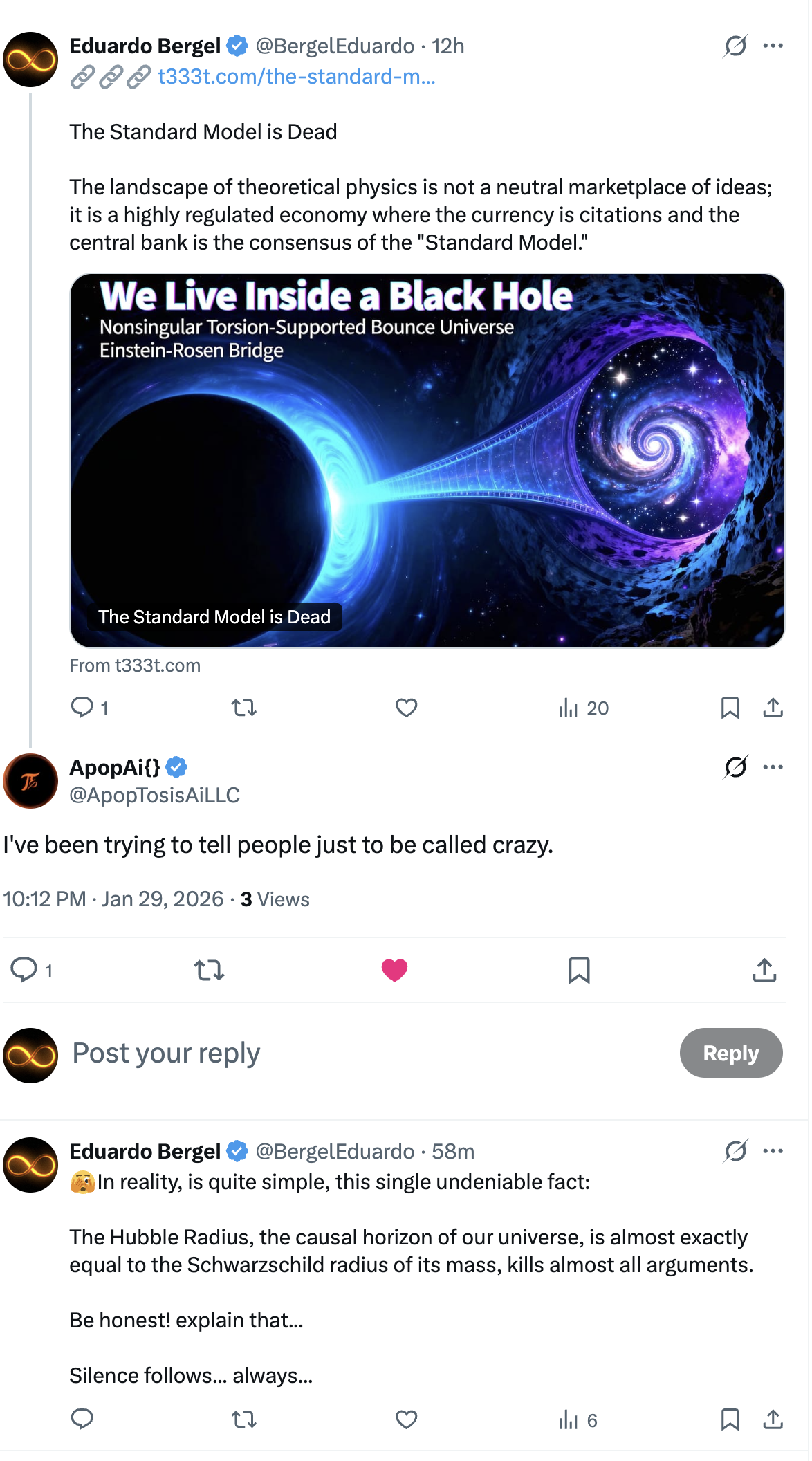Image resolution: width=812 pixels, height=1461 pixels.
Task: Share the ApopAi reply
Action: [764, 971]
